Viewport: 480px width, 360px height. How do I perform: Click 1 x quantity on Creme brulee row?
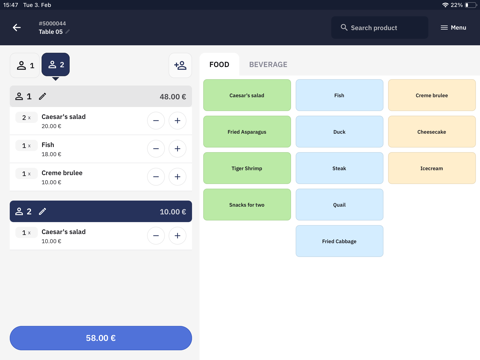coord(26,173)
